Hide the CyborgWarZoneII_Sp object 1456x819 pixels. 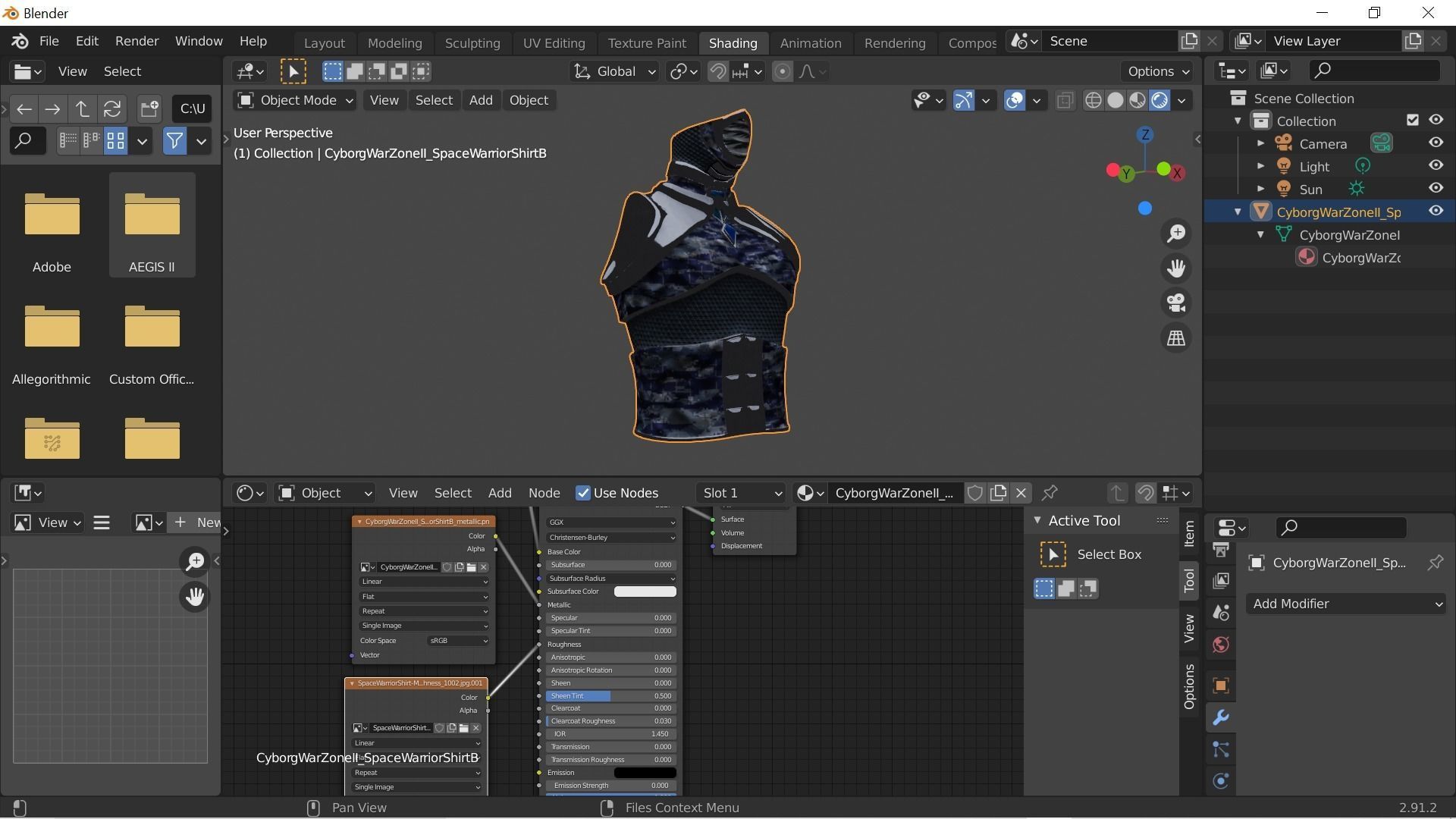1436,211
